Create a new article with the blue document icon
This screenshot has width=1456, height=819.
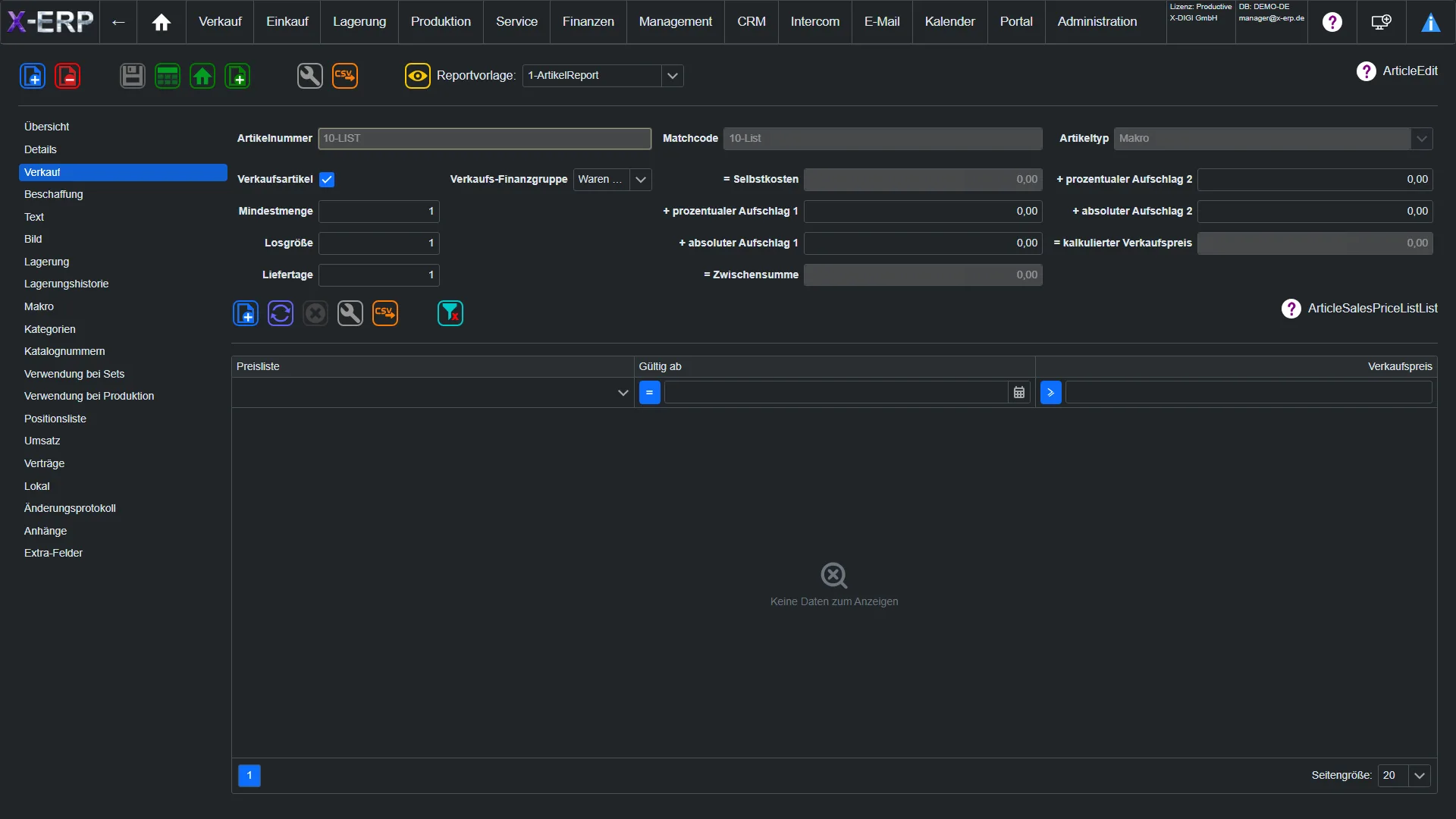coord(33,76)
